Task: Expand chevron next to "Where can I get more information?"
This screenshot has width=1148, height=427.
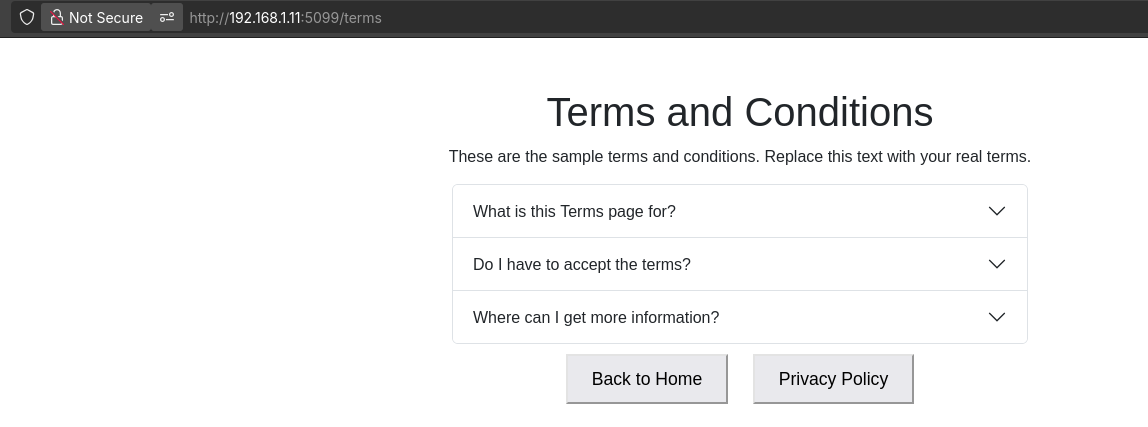Action: click(x=996, y=317)
